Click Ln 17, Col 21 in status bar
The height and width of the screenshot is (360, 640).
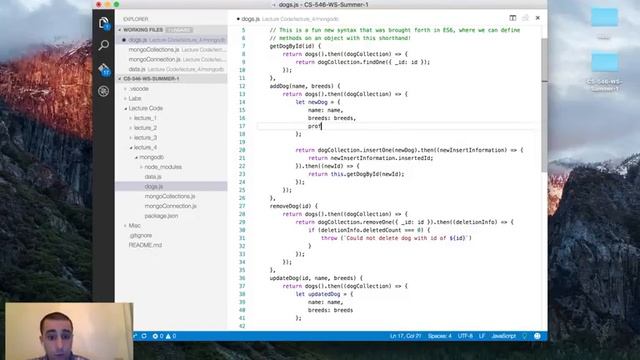pyautogui.click(x=405, y=336)
